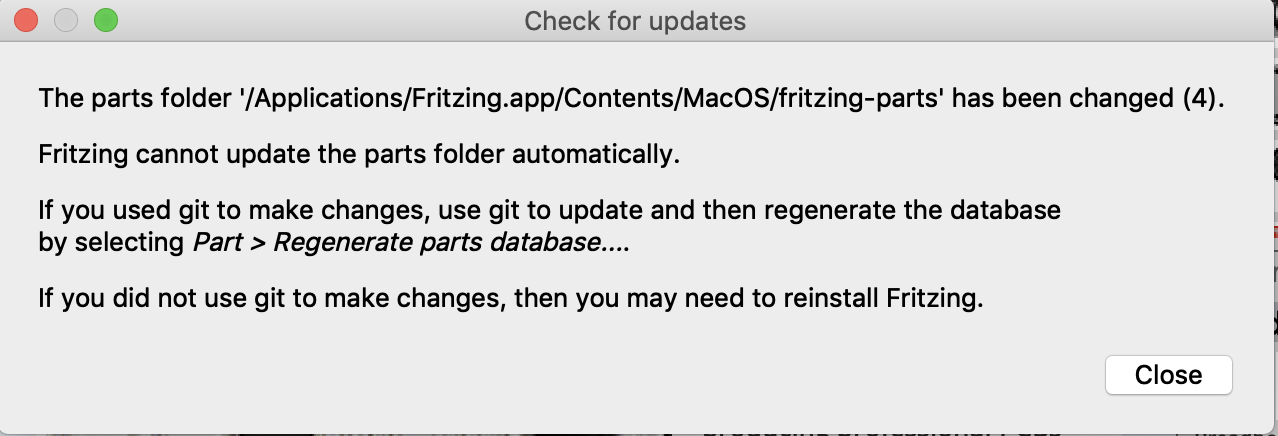1278x436 pixels.
Task: Click 'by selecting' text before the italic menu path
Action: (112, 242)
